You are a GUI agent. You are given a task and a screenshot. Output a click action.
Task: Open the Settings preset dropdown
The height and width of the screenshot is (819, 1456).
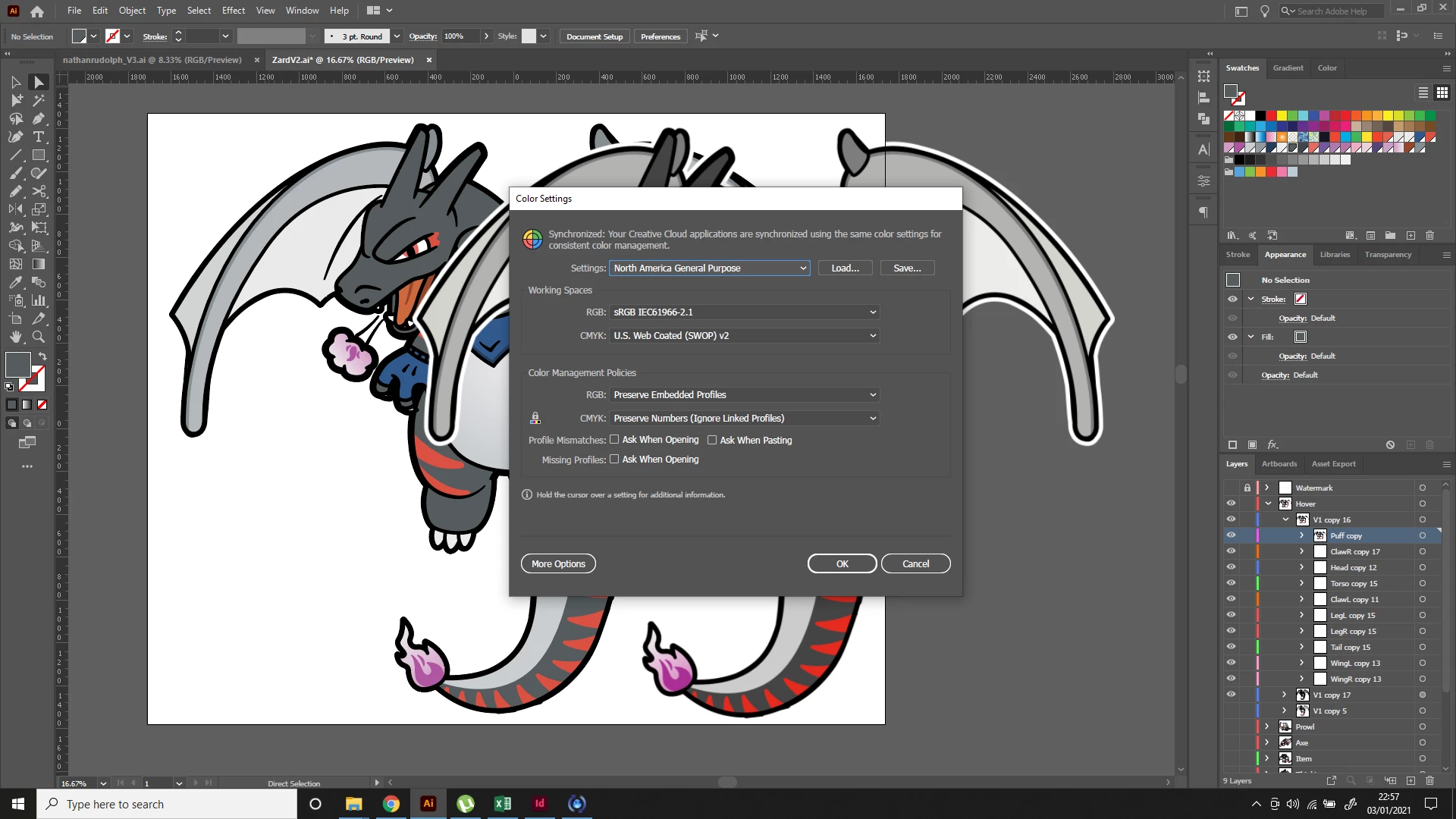click(709, 268)
